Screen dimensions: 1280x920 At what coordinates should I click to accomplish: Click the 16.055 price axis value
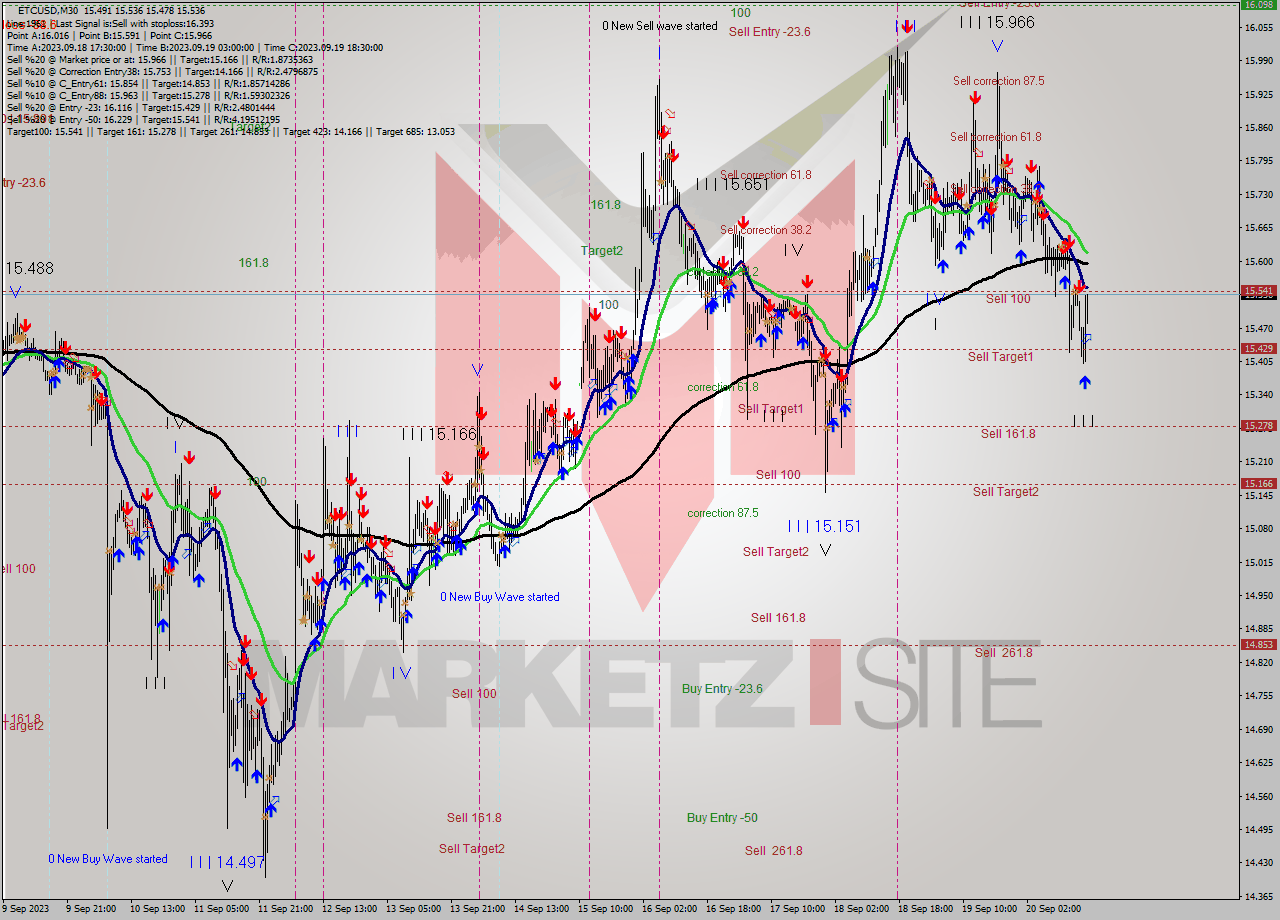click(x=1258, y=28)
